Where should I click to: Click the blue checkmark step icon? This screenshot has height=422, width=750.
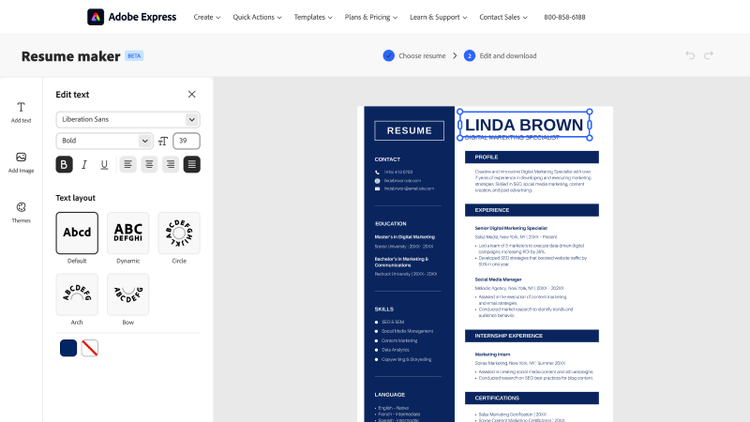[x=388, y=56]
